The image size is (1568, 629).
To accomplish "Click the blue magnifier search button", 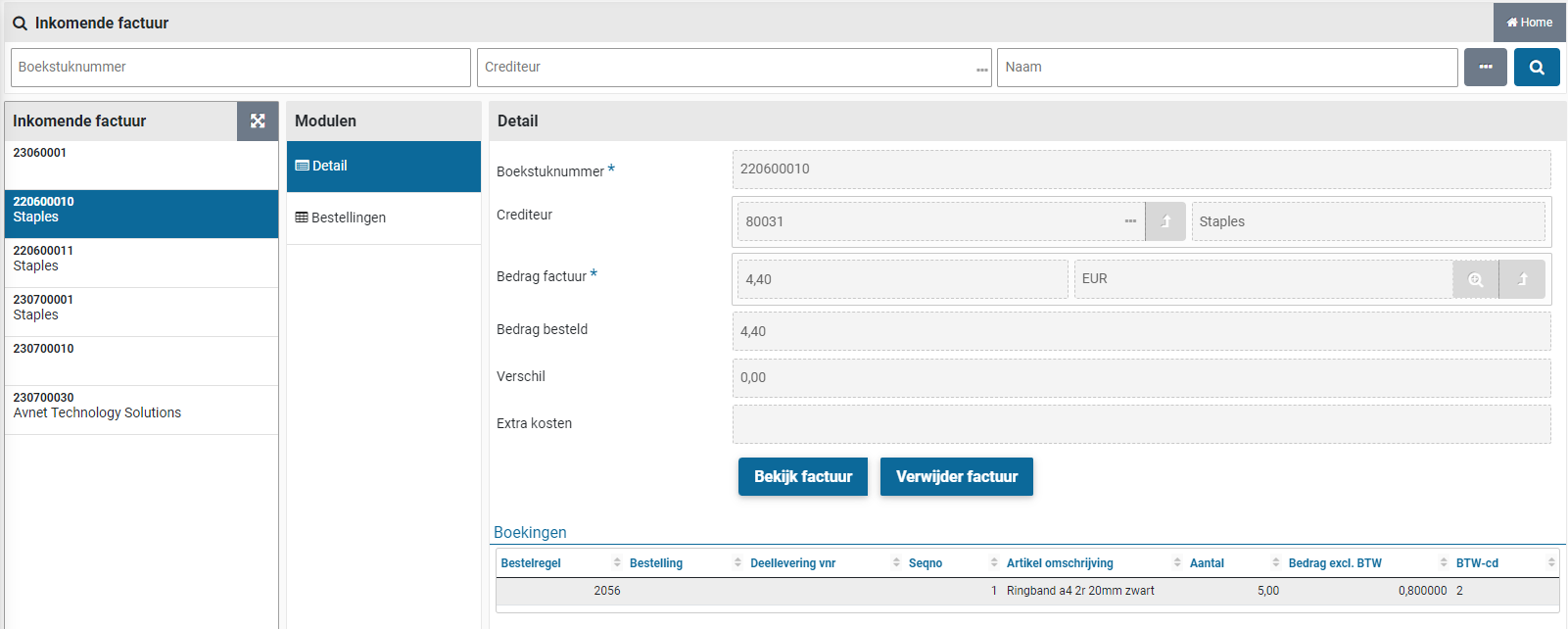I will (x=1536, y=68).
